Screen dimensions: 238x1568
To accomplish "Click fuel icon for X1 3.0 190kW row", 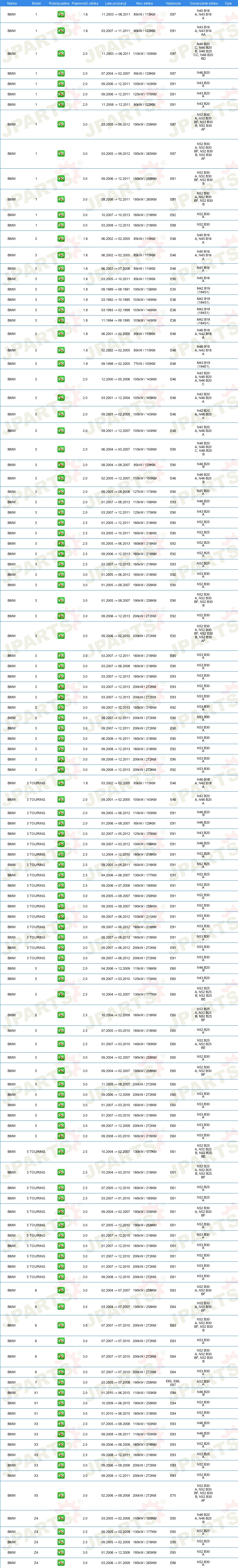I will click(61, 1403).
